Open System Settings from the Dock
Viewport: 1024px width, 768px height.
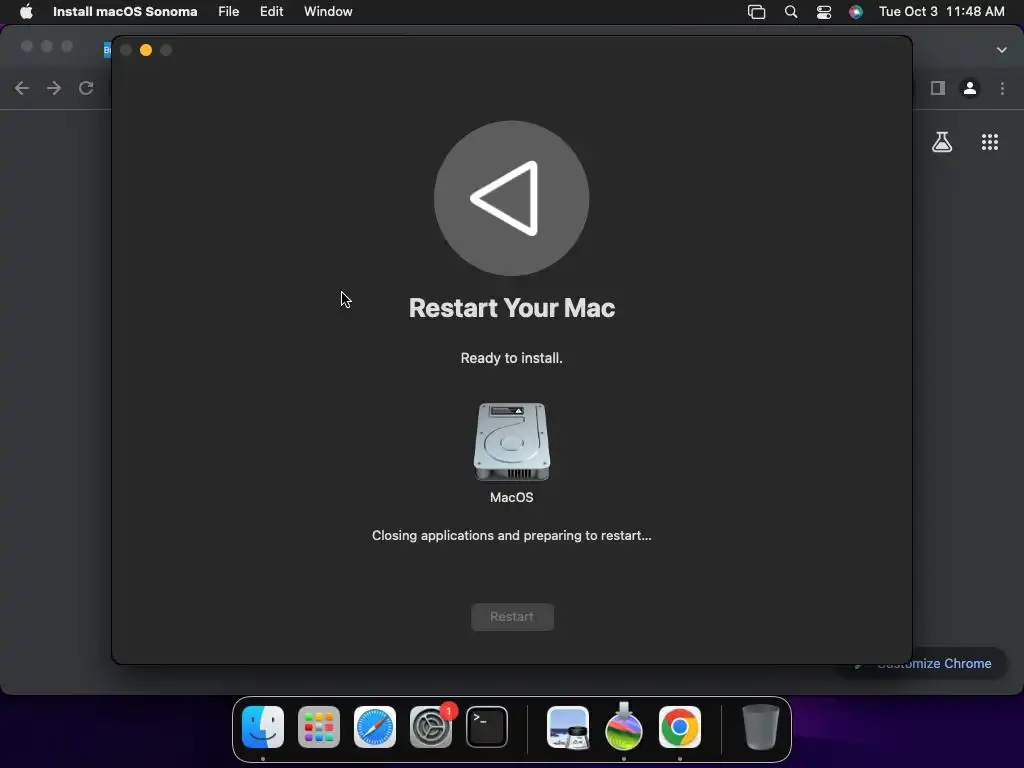[x=431, y=727]
